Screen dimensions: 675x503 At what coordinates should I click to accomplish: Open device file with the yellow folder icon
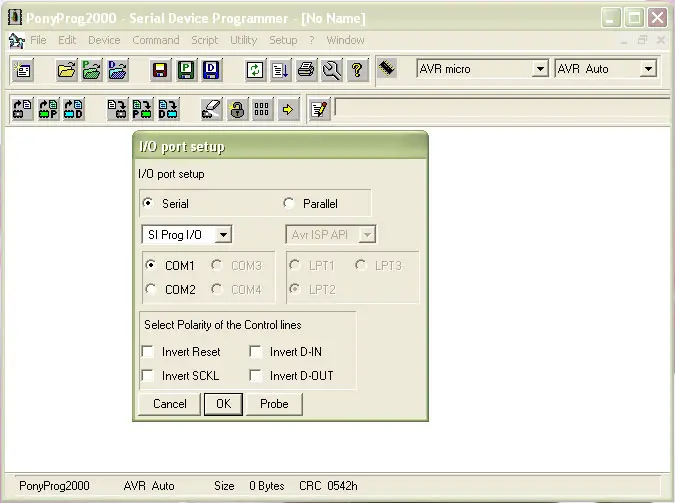(66, 70)
